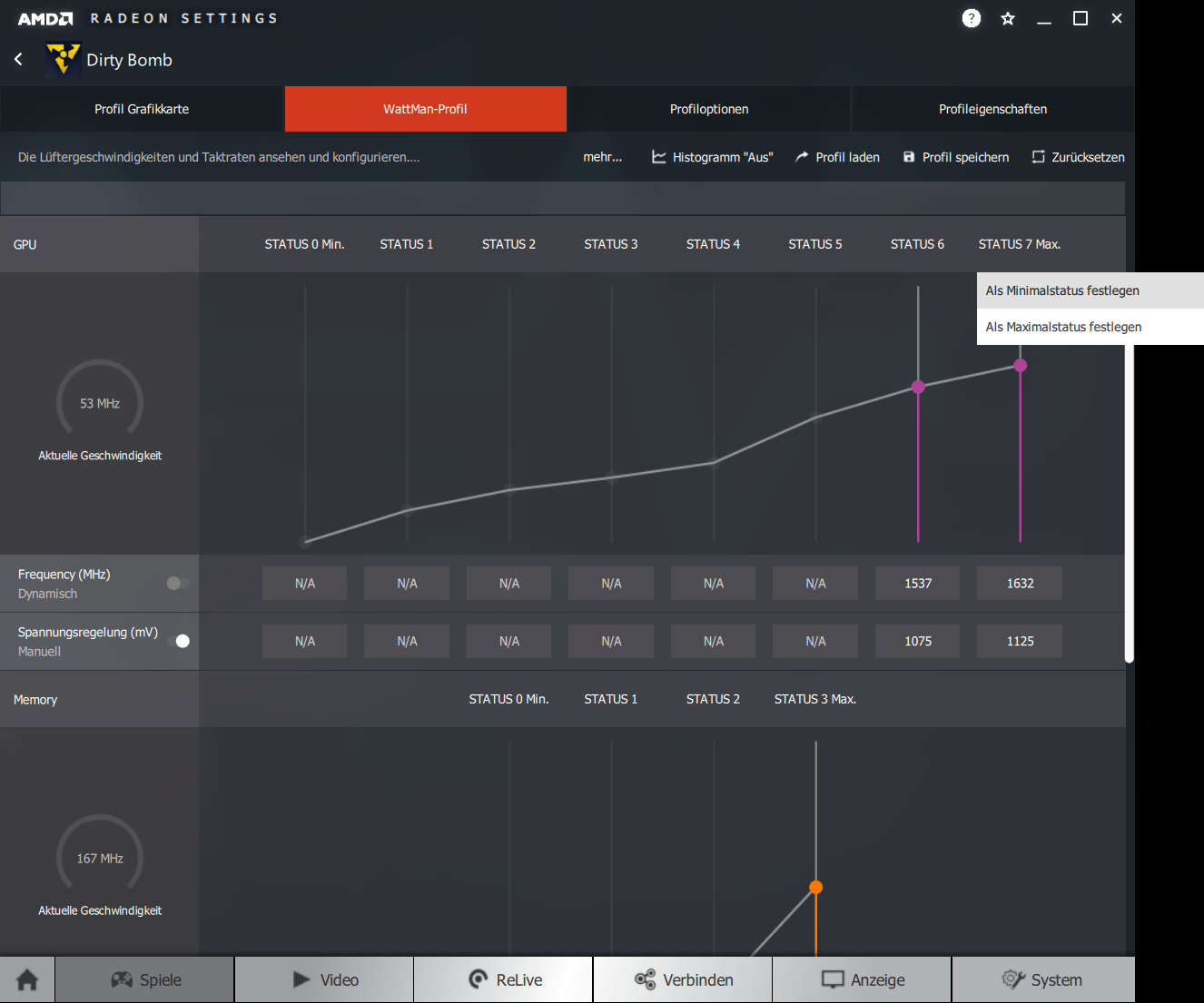The height and width of the screenshot is (1003, 1204).
Task: Click the STATUS 4 voltage N/A field
Action: [714, 641]
